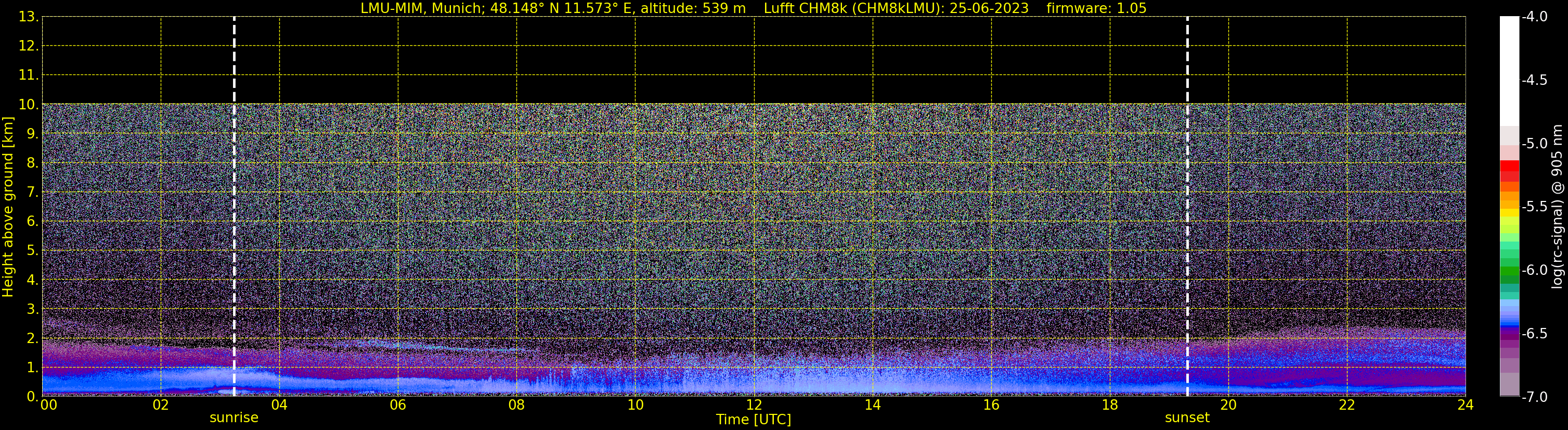Click the time axis tick label 16
The width and height of the screenshot is (1568, 430).
pyautogui.click(x=991, y=405)
